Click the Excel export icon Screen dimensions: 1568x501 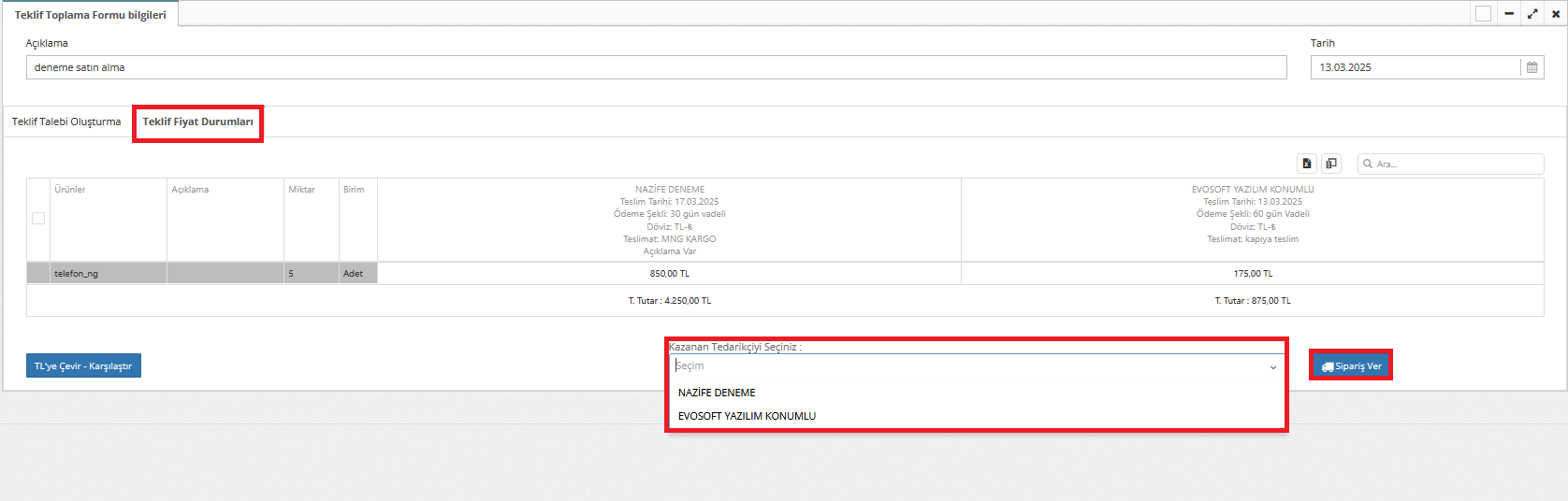[x=1307, y=164]
